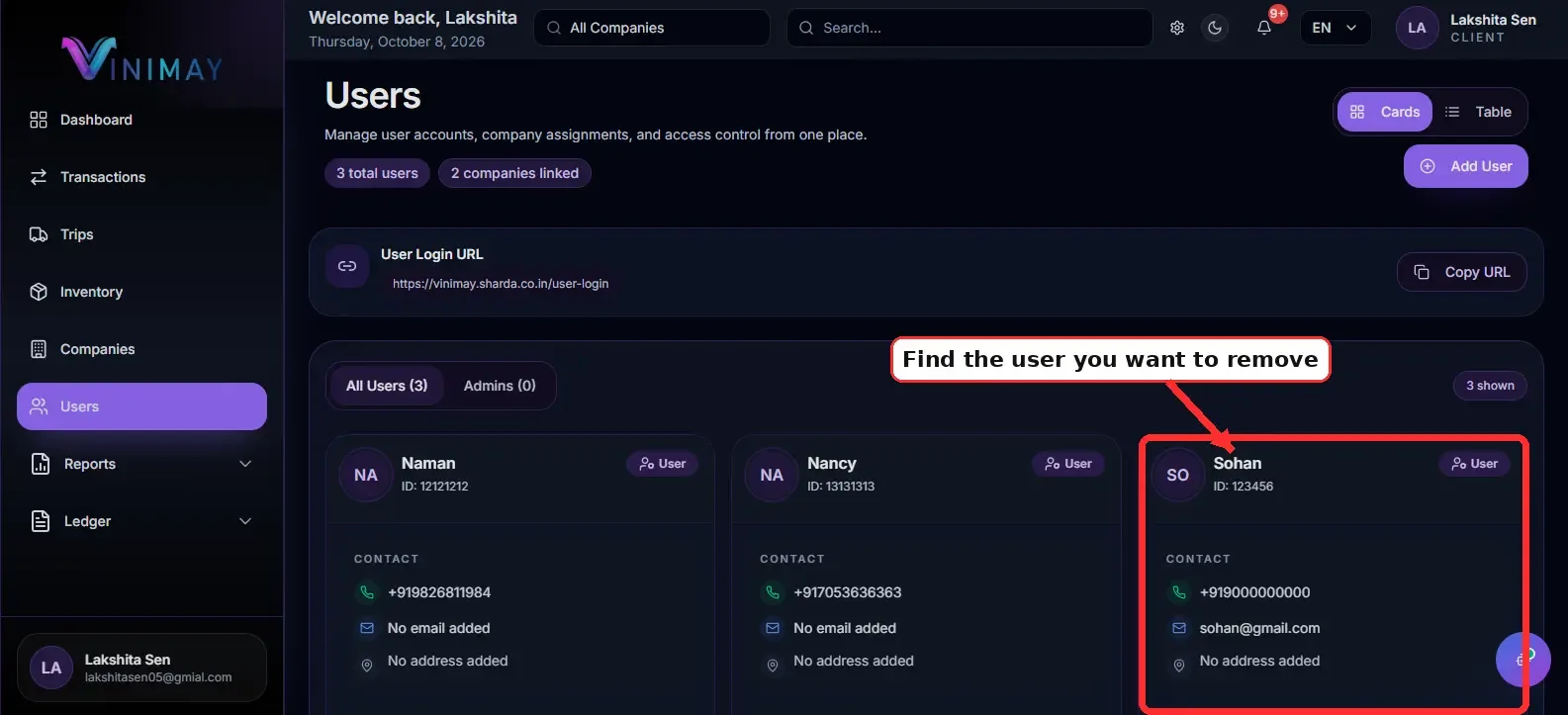Click the 3 shown badge
This screenshot has width=1568, height=715.
tap(1490, 386)
